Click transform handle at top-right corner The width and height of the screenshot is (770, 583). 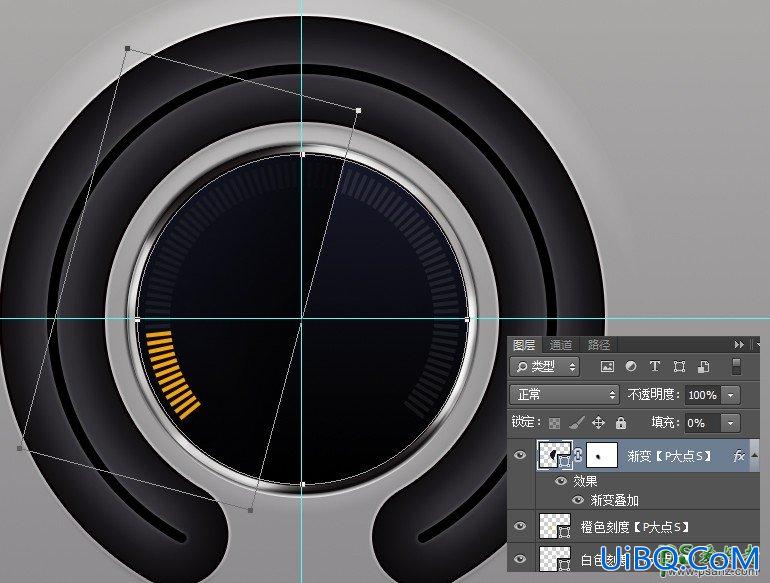pyautogui.click(x=358, y=111)
